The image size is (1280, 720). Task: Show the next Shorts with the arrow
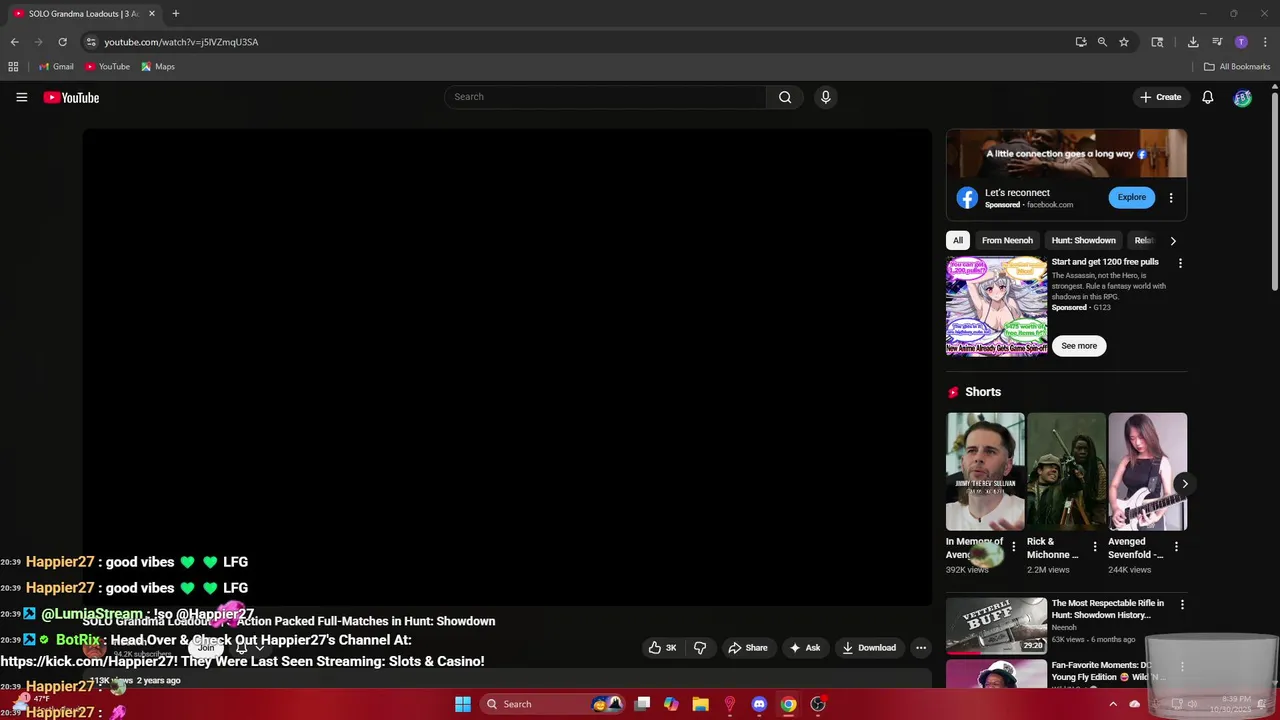click(x=1185, y=484)
